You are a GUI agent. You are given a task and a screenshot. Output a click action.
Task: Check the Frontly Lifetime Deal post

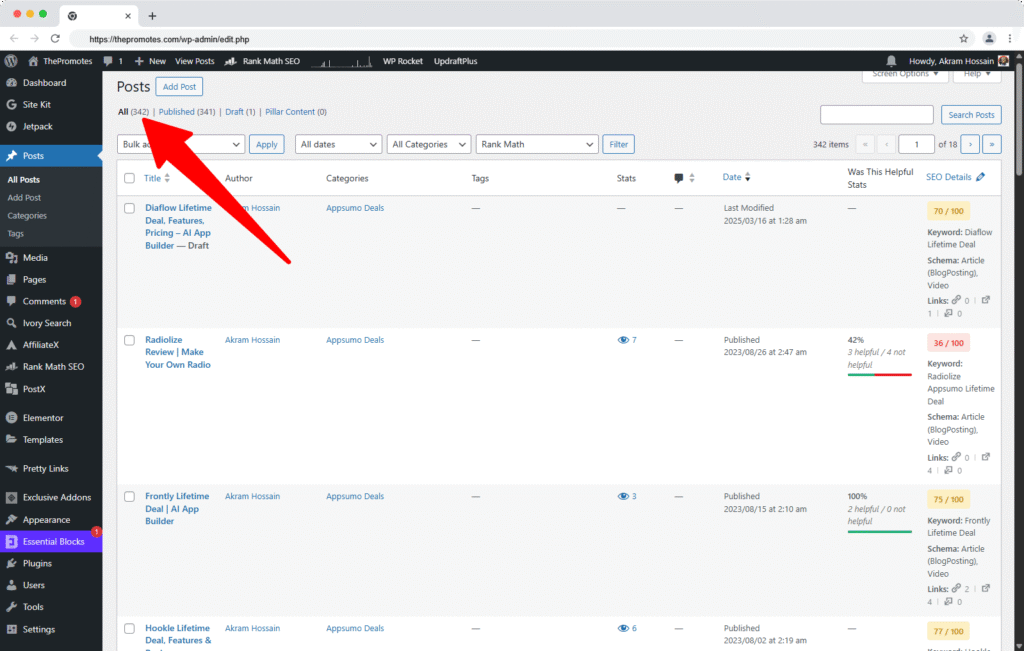point(129,497)
